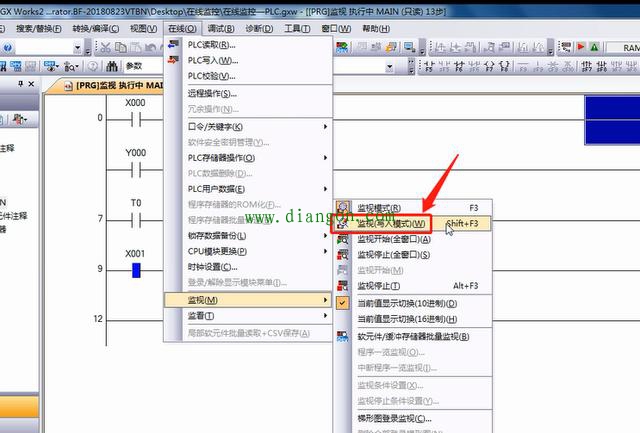Screen dimensions: 640x433
Task: Click the pin icon on left panel
Action: pos(20,84)
